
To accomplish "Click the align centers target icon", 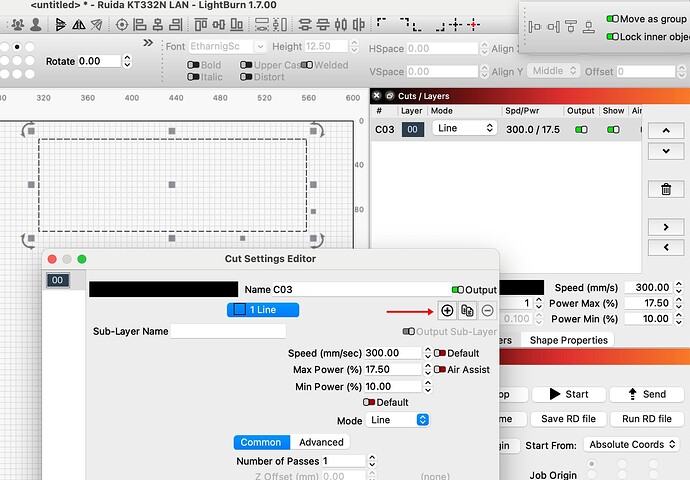I will [122, 25].
